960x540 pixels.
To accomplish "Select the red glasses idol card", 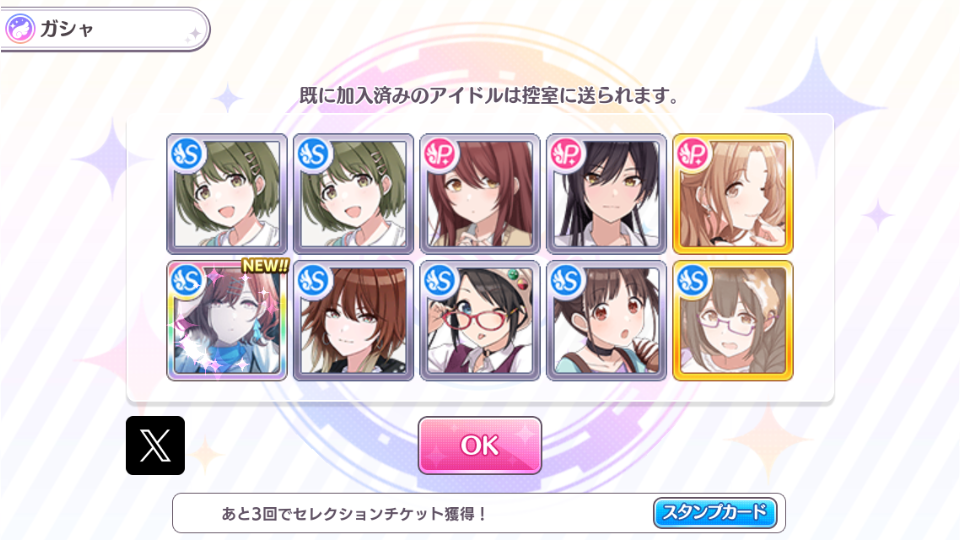I will click(479, 320).
